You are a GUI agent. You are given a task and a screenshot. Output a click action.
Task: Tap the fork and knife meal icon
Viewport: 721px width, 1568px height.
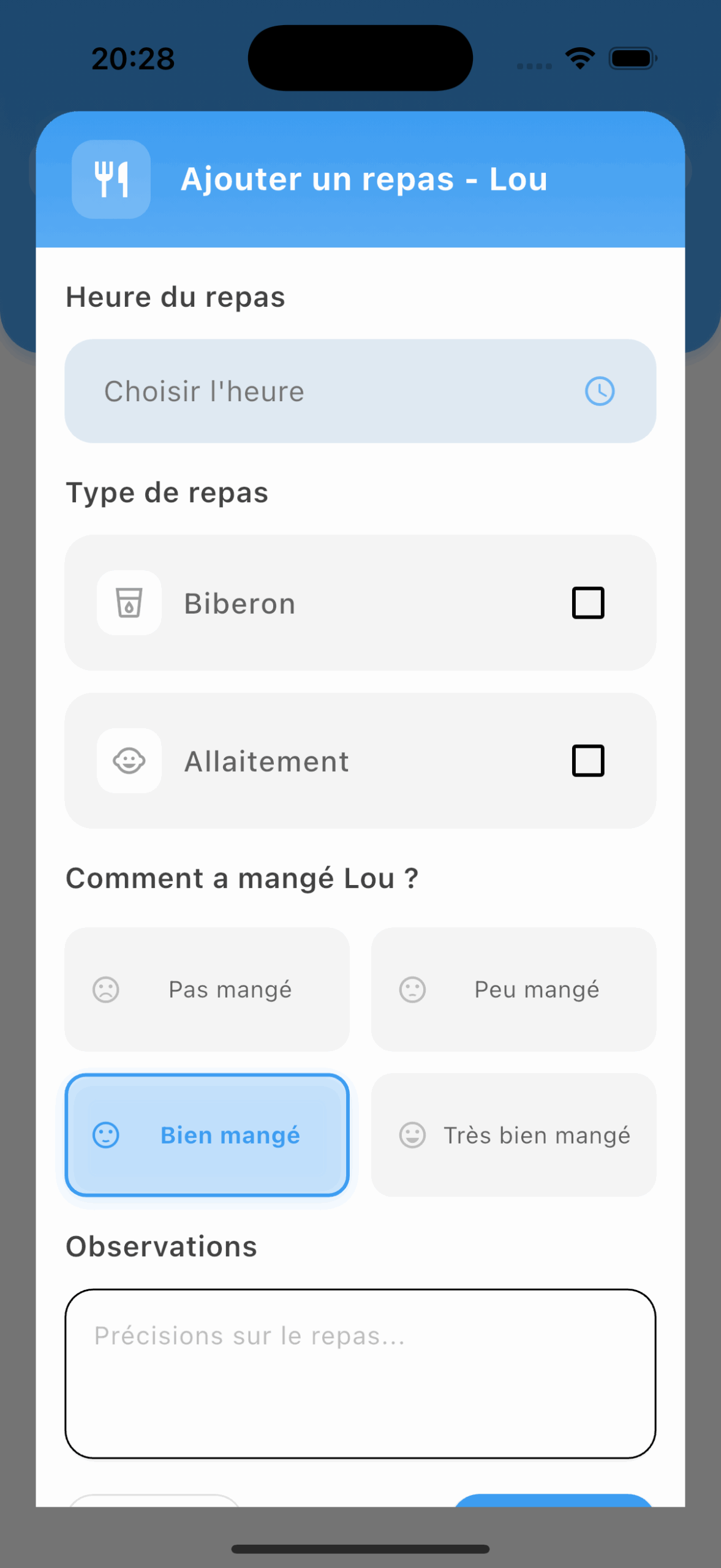point(111,179)
